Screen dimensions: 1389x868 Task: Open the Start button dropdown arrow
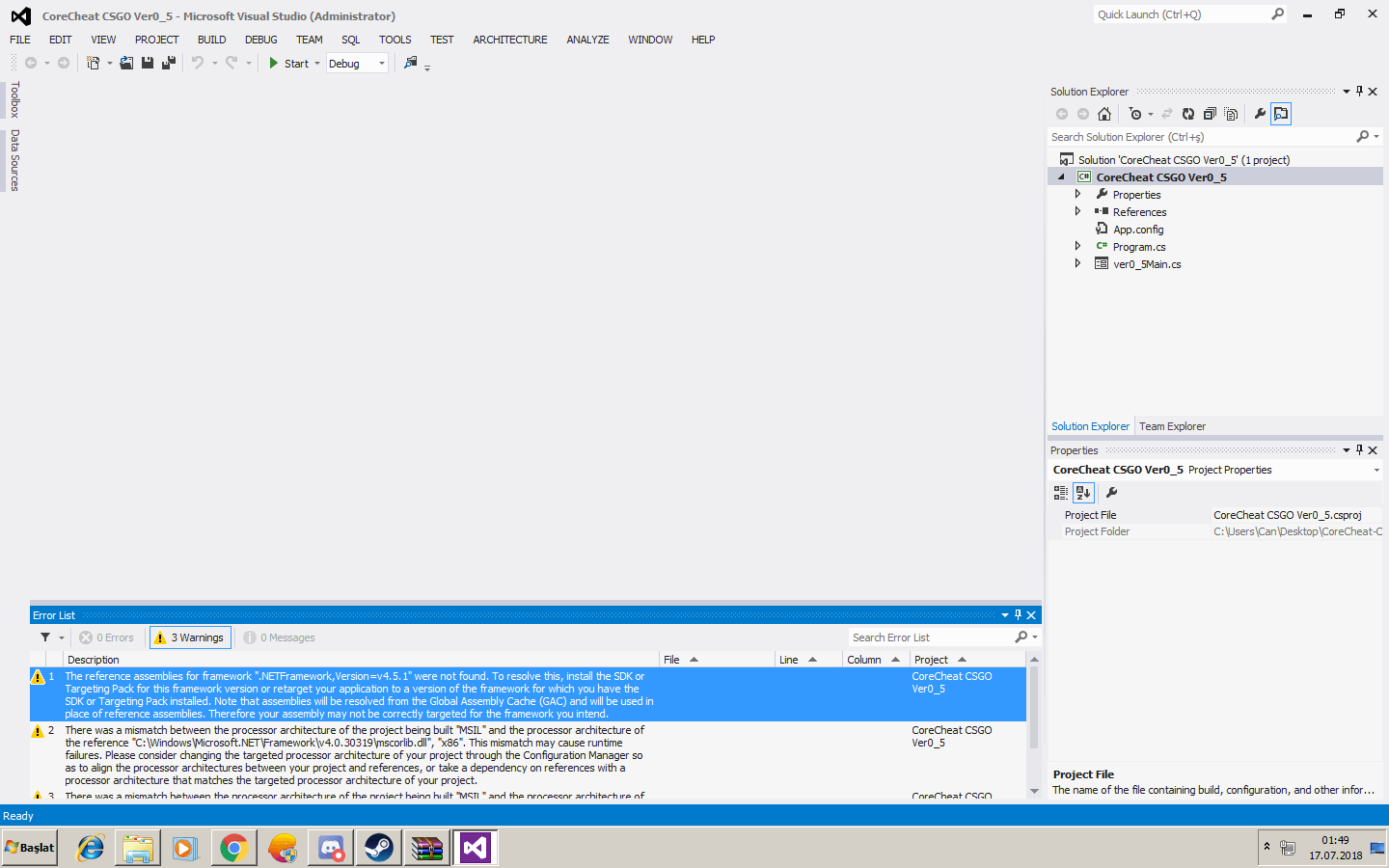[x=317, y=64]
